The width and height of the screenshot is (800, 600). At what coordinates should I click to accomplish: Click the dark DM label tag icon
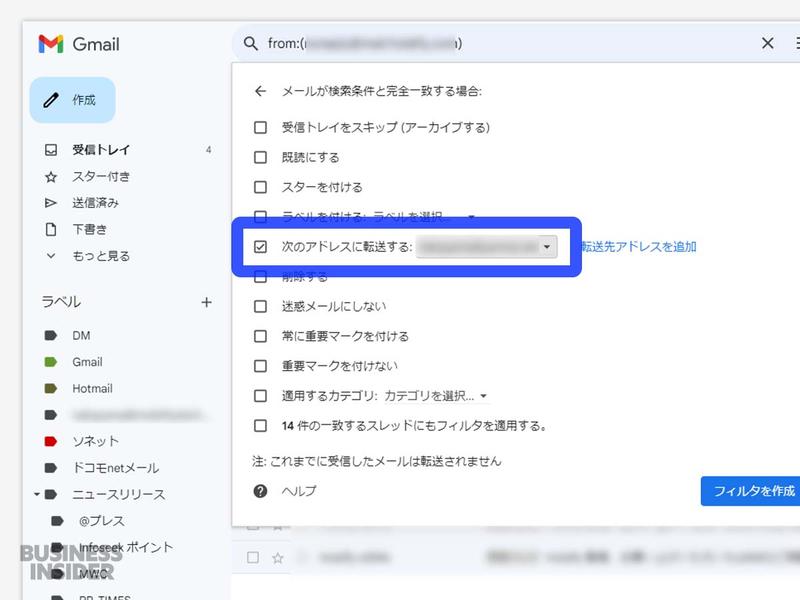pyautogui.click(x=51, y=336)
